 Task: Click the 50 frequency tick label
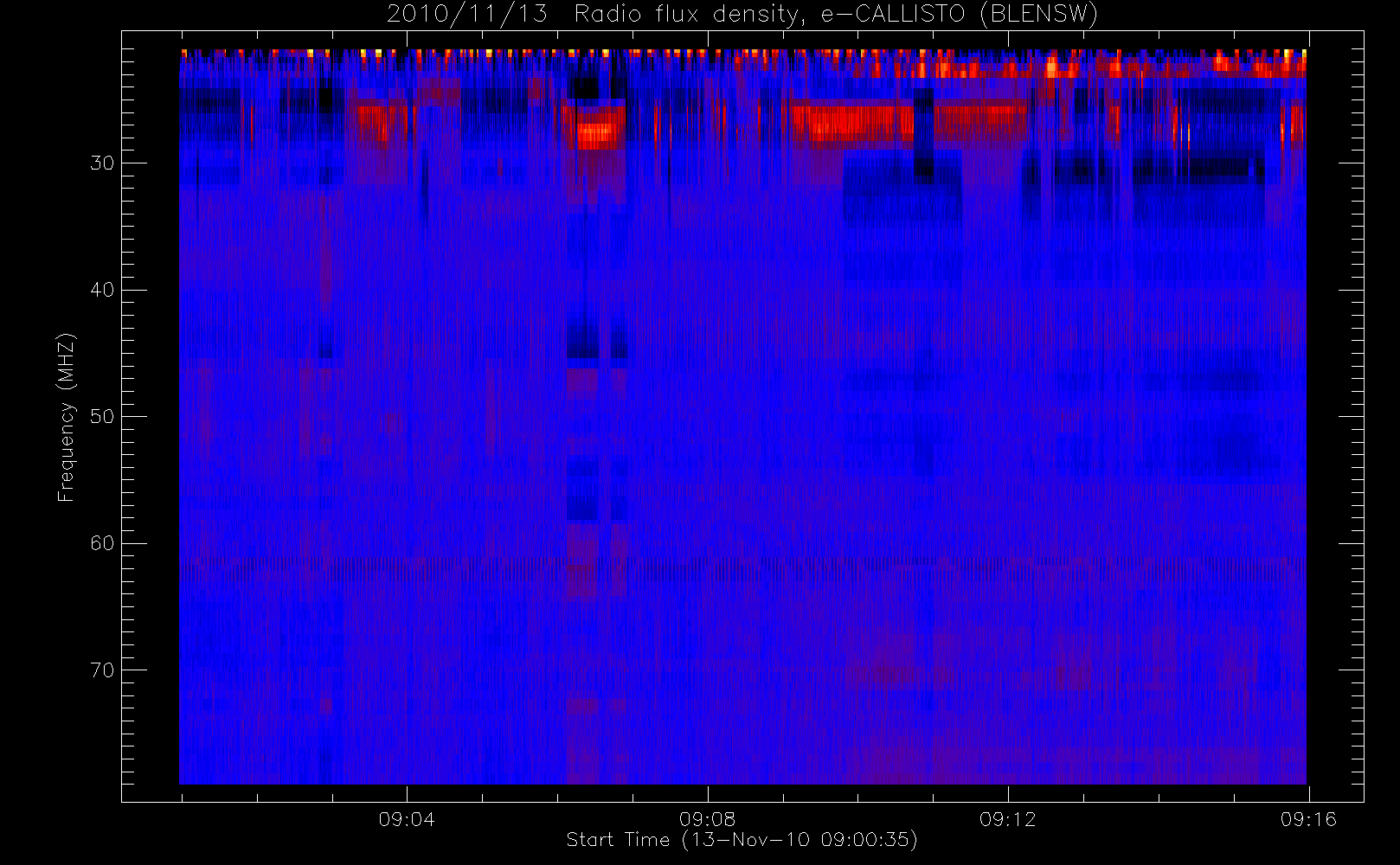pos(102,417)
